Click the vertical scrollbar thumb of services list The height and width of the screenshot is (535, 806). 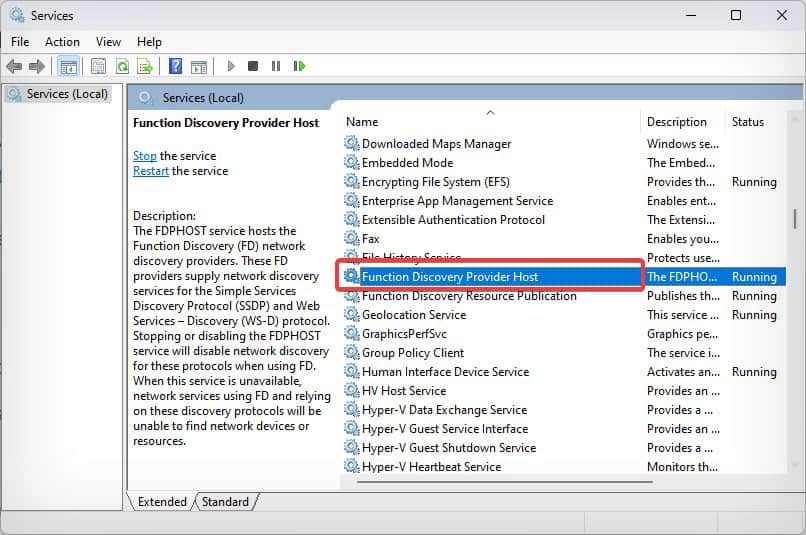click(x=795, y=219)
